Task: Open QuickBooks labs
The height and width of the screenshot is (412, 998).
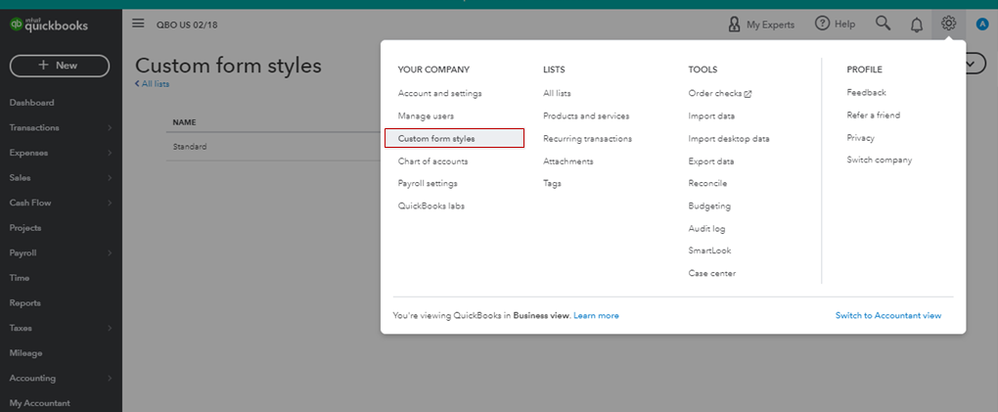Action: click(431, 206)
